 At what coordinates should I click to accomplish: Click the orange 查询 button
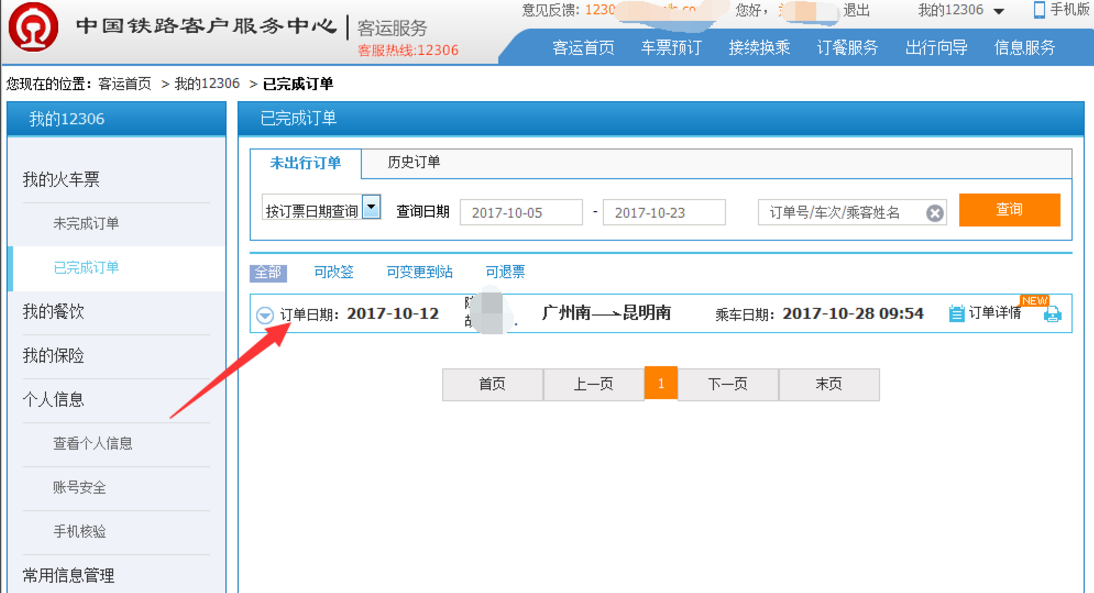[1009, 211]
